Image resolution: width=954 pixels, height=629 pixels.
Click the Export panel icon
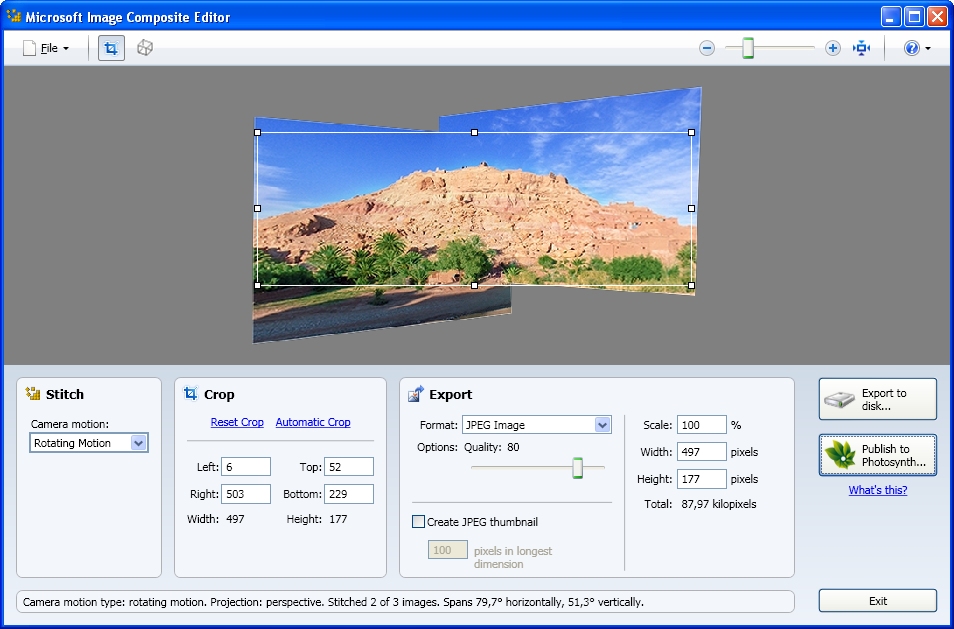(413, 394)
